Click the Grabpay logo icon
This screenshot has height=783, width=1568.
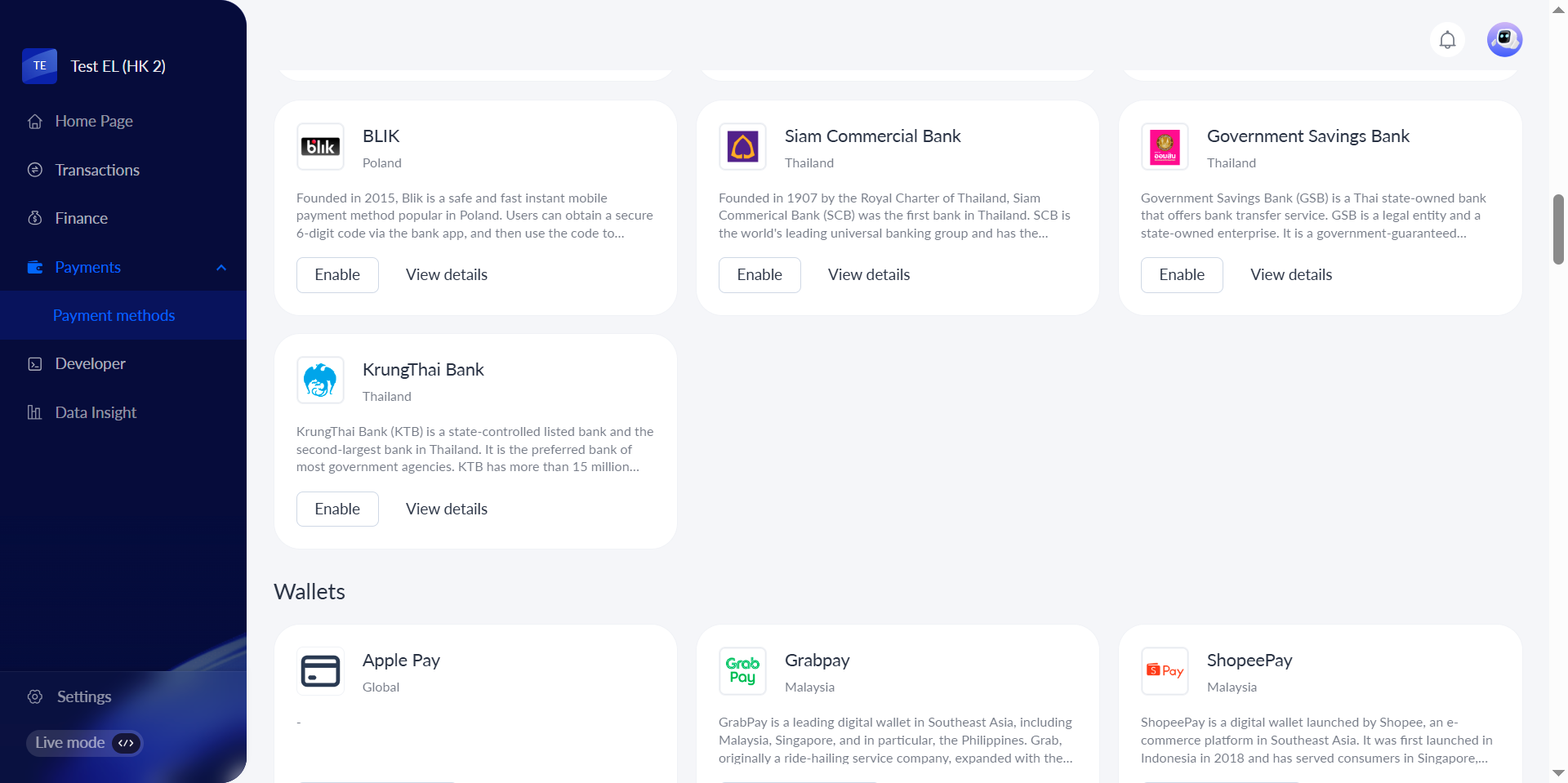742,671
